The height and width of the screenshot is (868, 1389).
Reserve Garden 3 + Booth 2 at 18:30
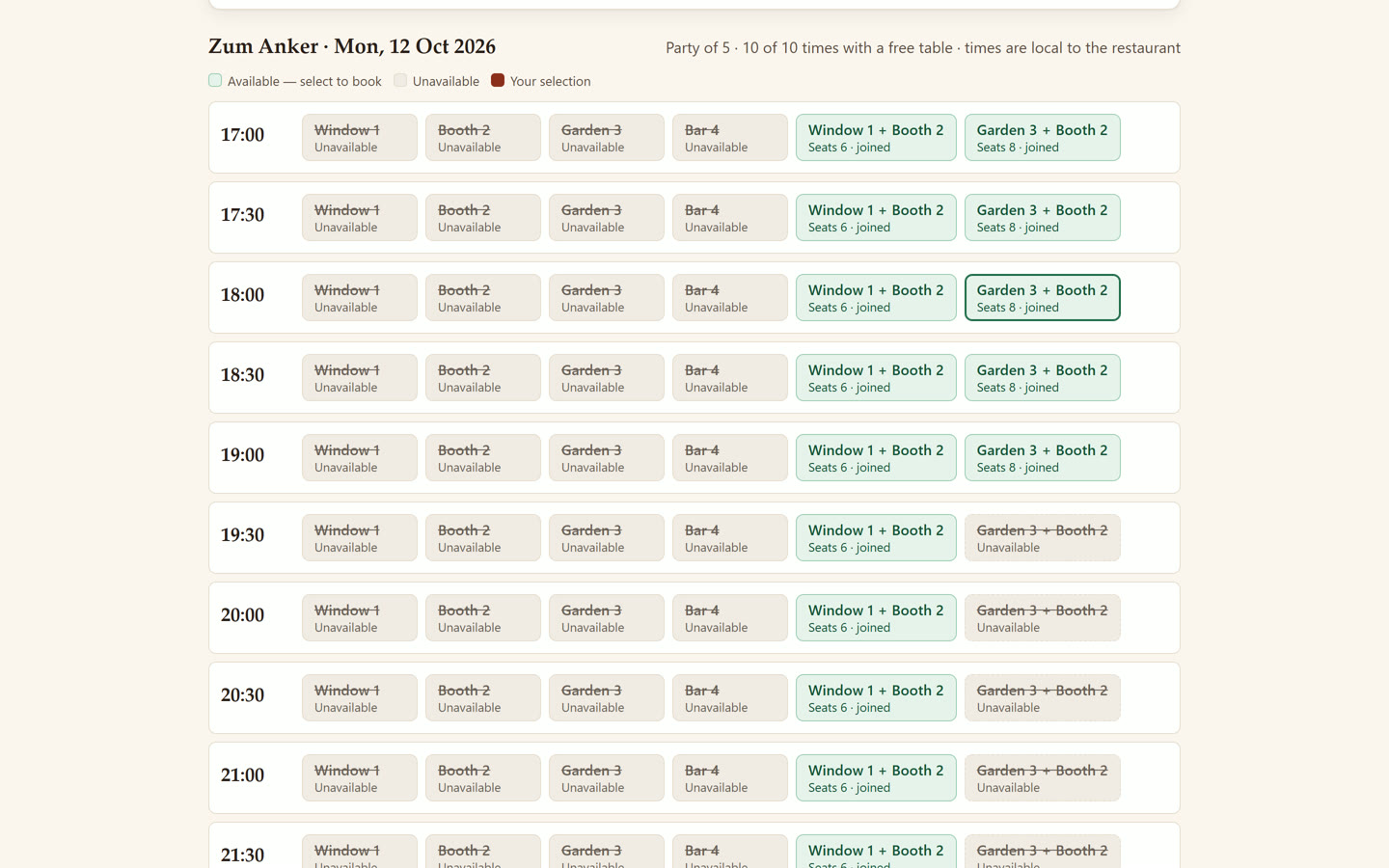tap(1043, 378)
